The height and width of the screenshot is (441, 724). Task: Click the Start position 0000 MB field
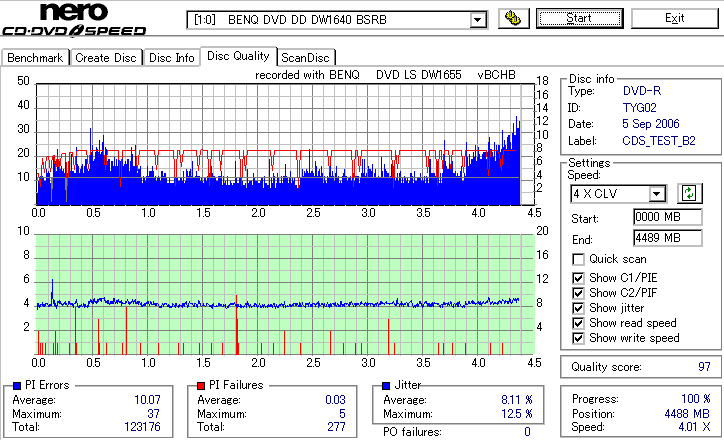coord(668,217)
